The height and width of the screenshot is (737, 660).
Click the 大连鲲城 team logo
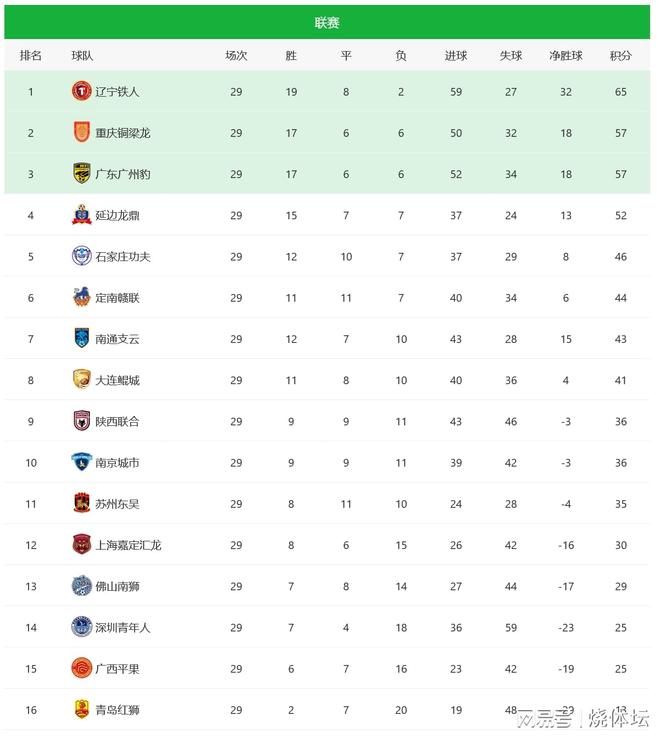tap(81, 380)
